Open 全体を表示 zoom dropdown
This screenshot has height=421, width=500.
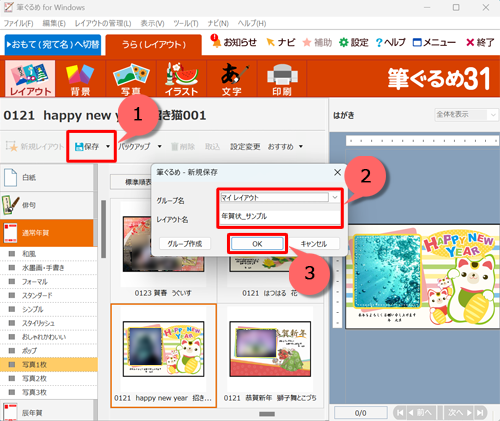click(466, 115)
